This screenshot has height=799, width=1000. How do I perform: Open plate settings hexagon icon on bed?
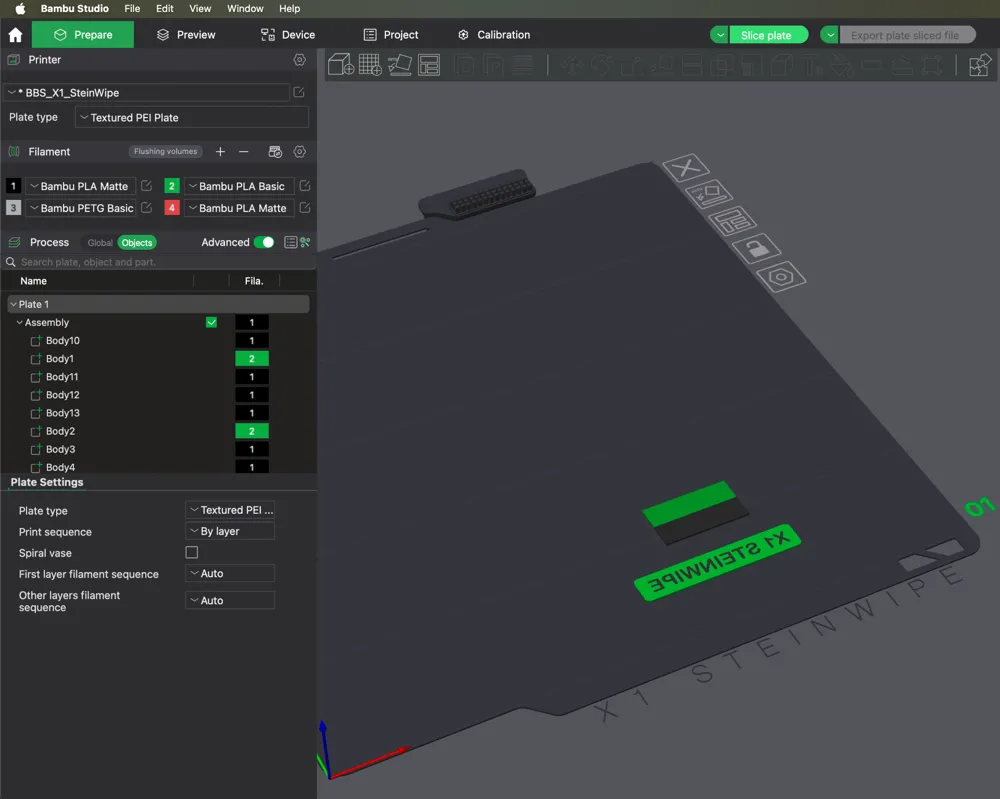780,276
